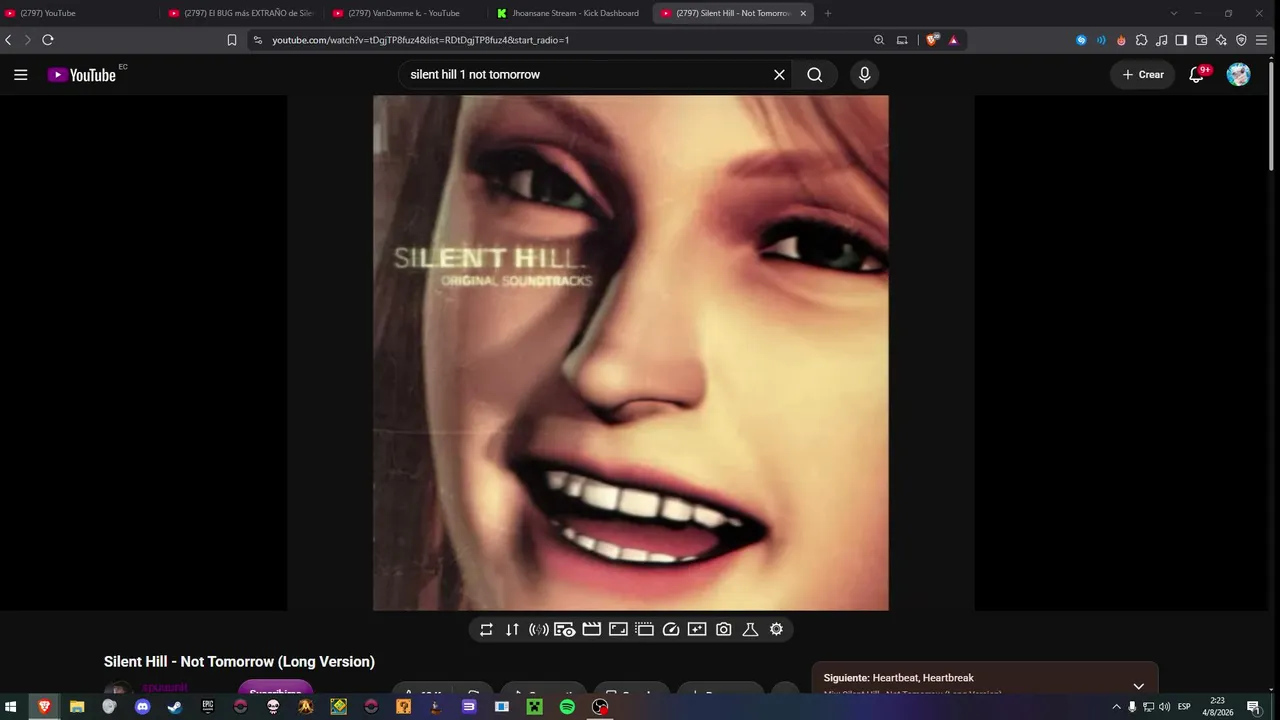
Task: Open Epic Games Launcher from the taskbar
Action: point(208,707)
